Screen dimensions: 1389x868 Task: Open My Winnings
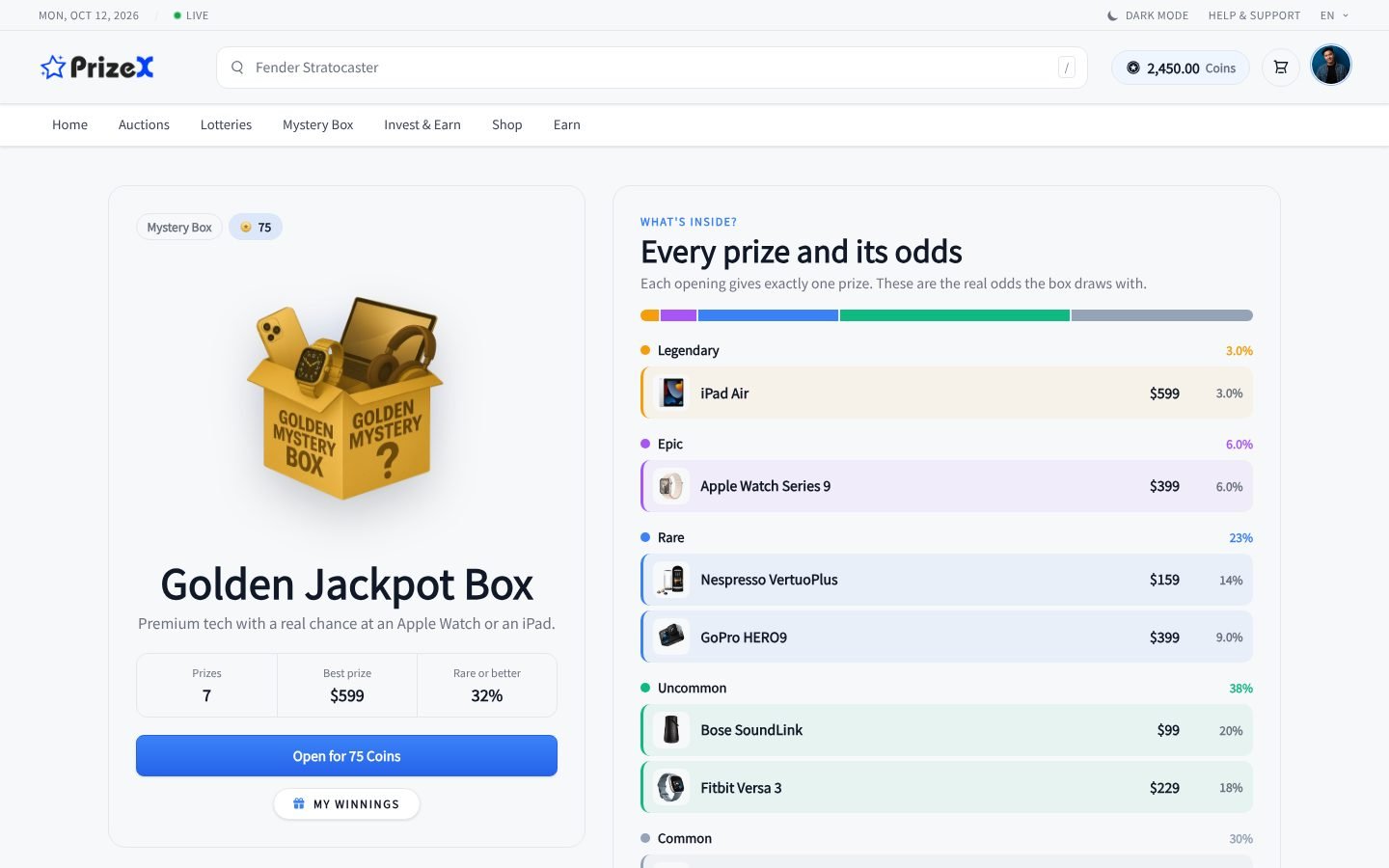pyautogui.click(x=346, y=804)
